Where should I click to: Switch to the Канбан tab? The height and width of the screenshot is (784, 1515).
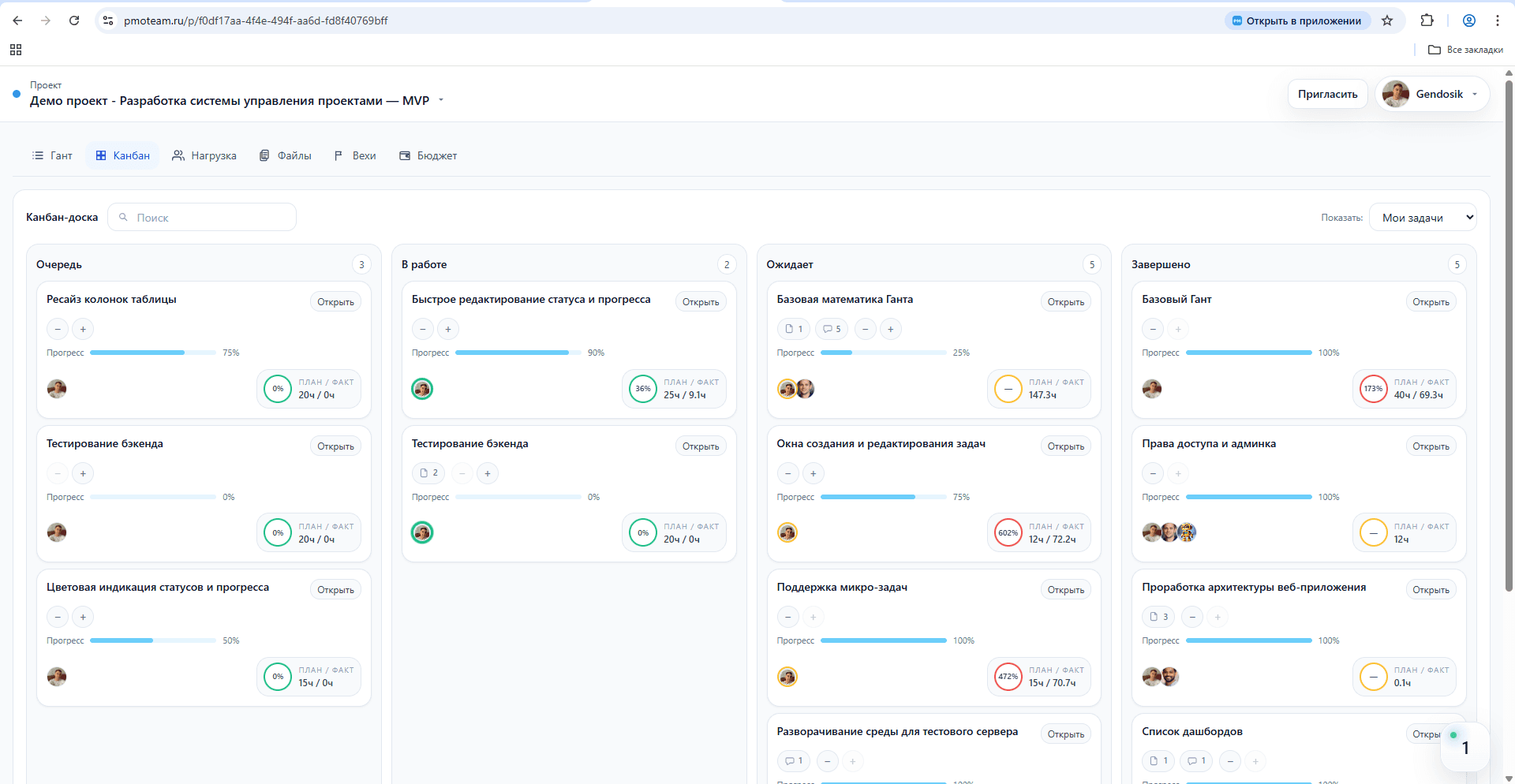pyautogui.click(x=122, y=155)
